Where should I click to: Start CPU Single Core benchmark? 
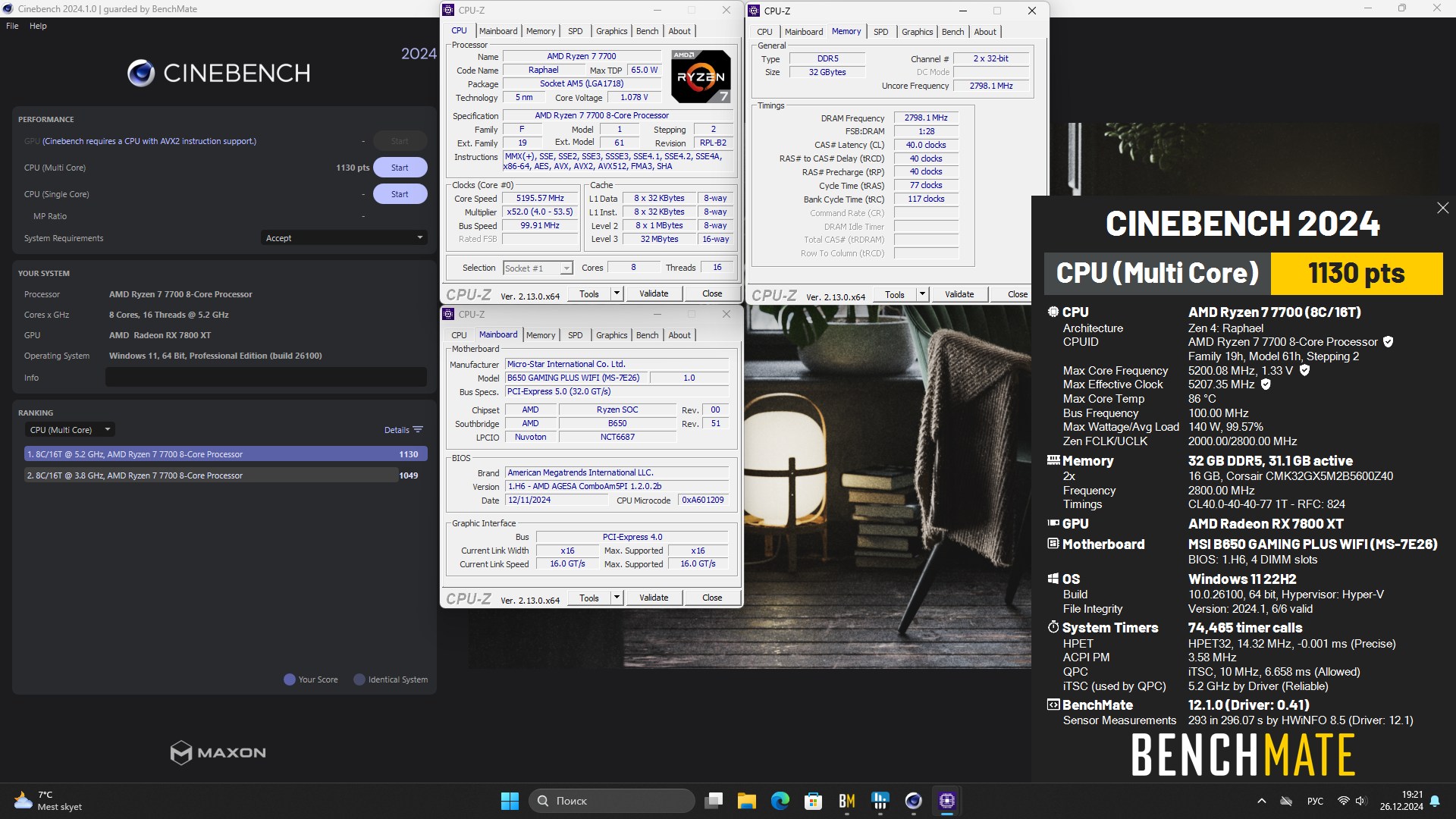coord(400,194)
